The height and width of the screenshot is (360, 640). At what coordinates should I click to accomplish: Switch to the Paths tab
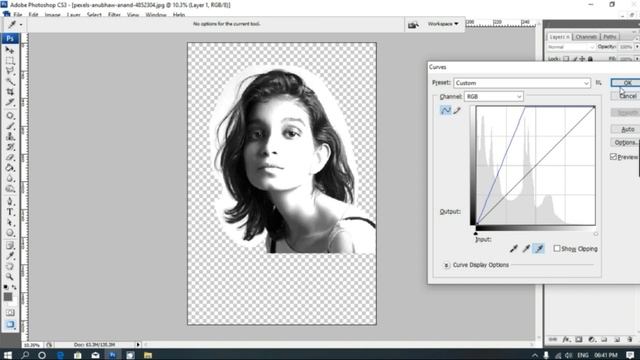click(x=609, y=37)
